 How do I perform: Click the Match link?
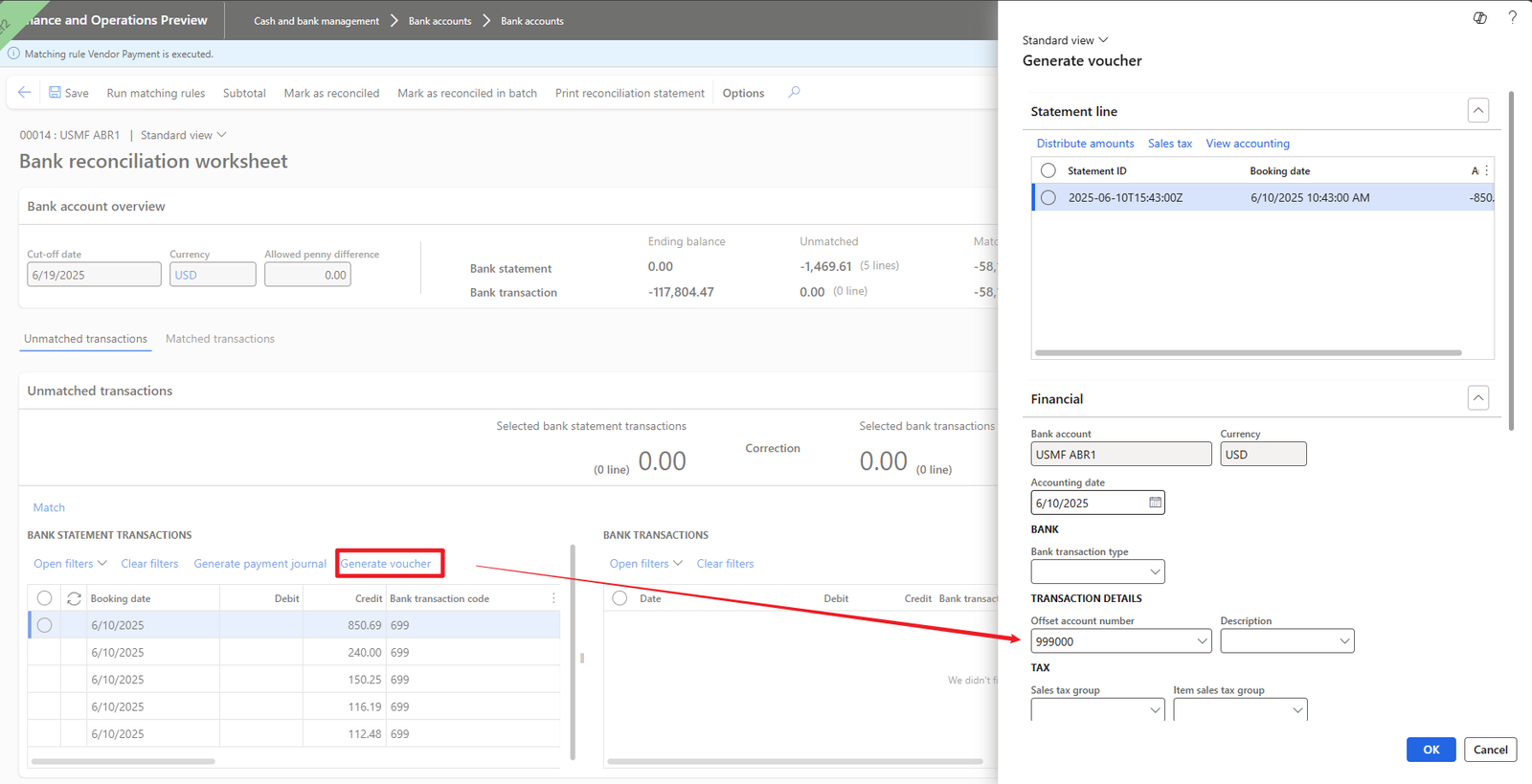[49, 507]
